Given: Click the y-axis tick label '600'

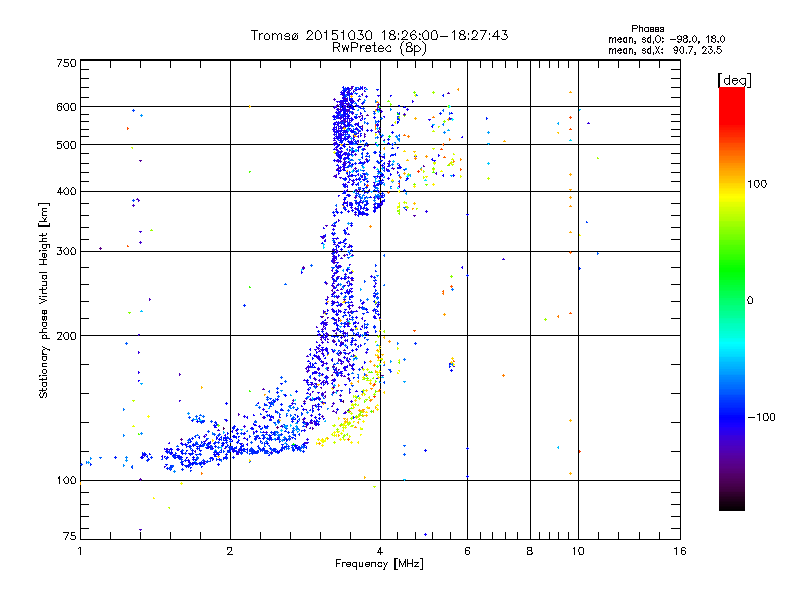Looking at the screenshot, I should (66, 107).
